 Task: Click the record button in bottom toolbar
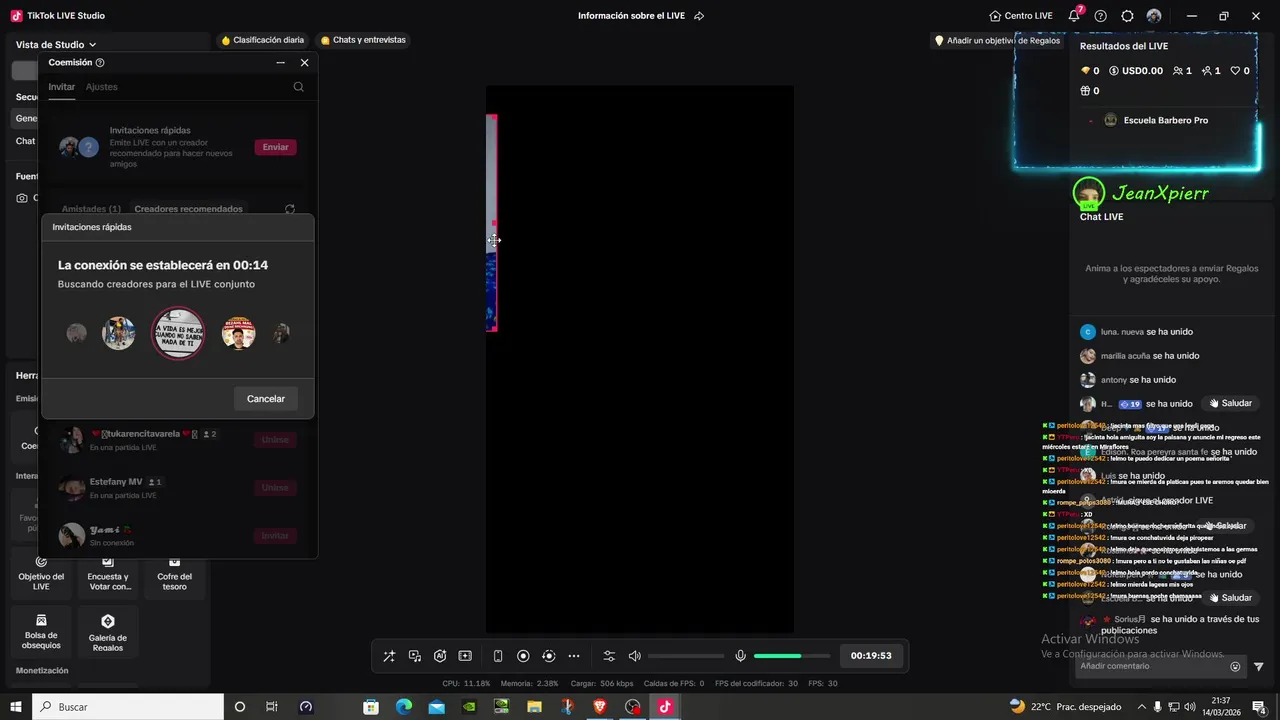(x=523, y=656)
